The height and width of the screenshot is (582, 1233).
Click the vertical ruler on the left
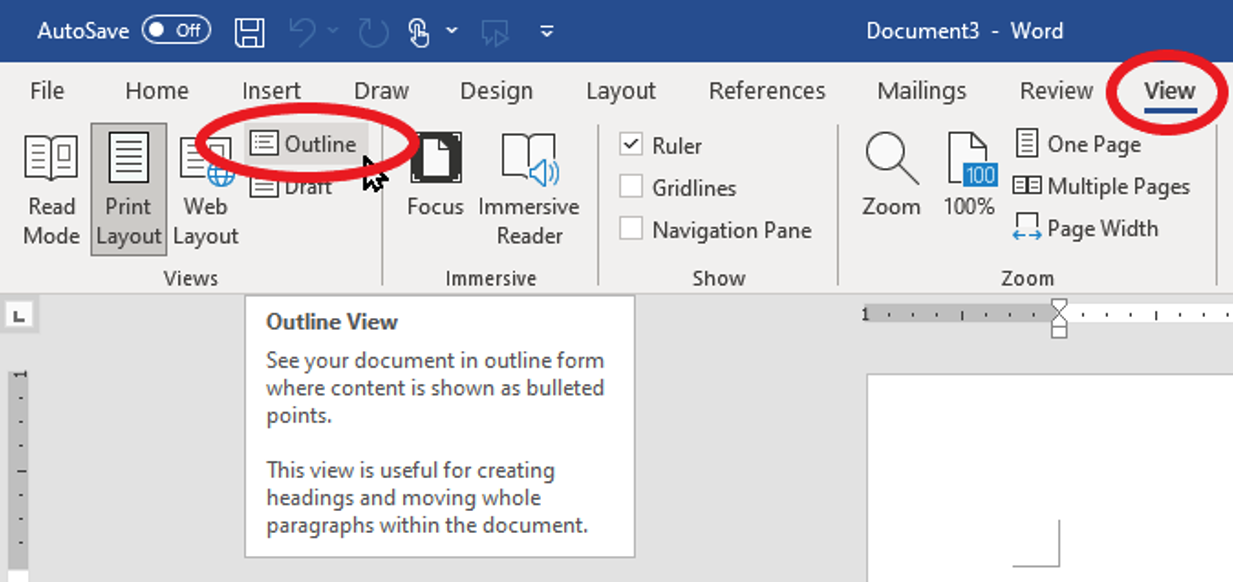[20, 470]
